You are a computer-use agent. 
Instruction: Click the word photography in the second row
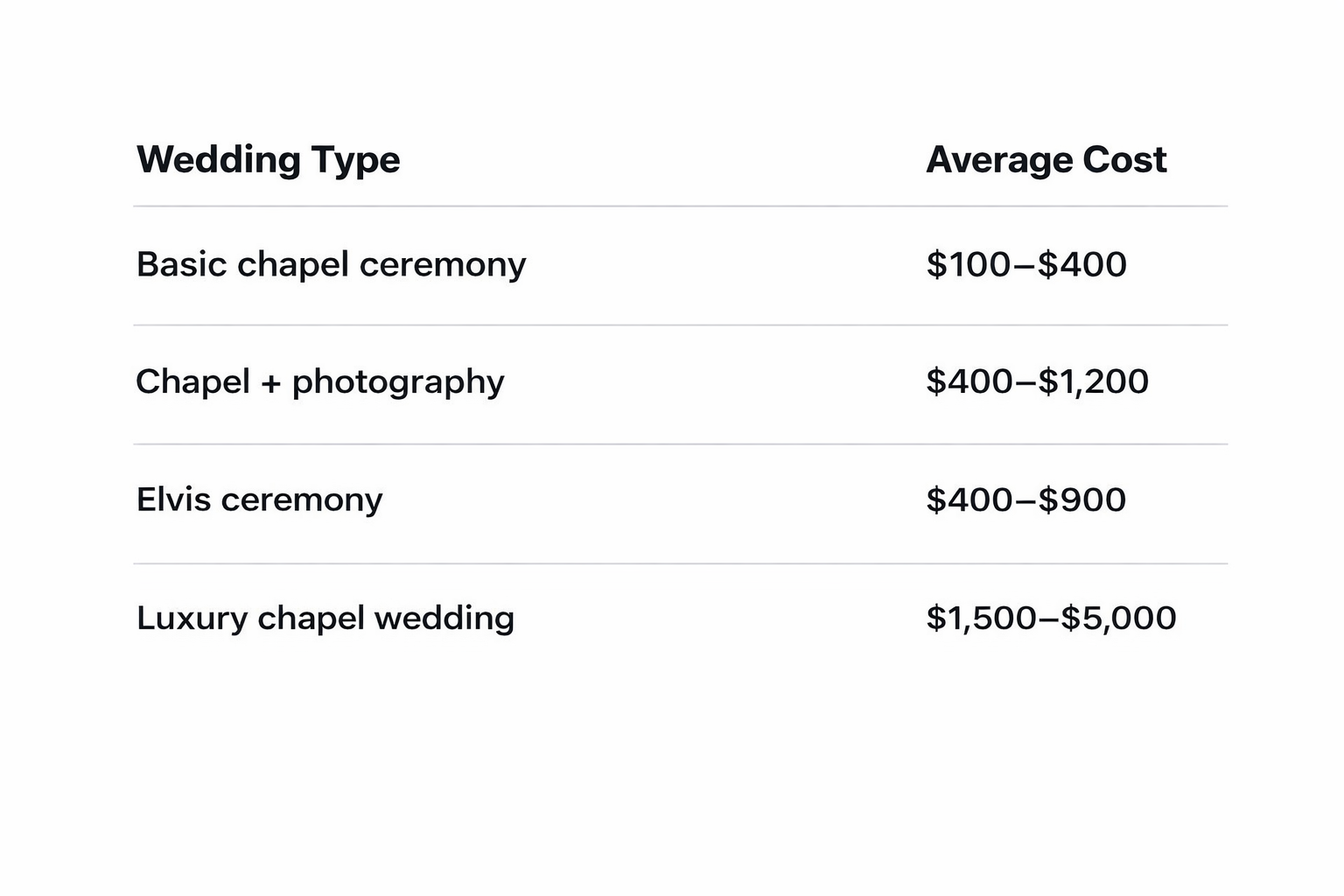pos(398,383)
